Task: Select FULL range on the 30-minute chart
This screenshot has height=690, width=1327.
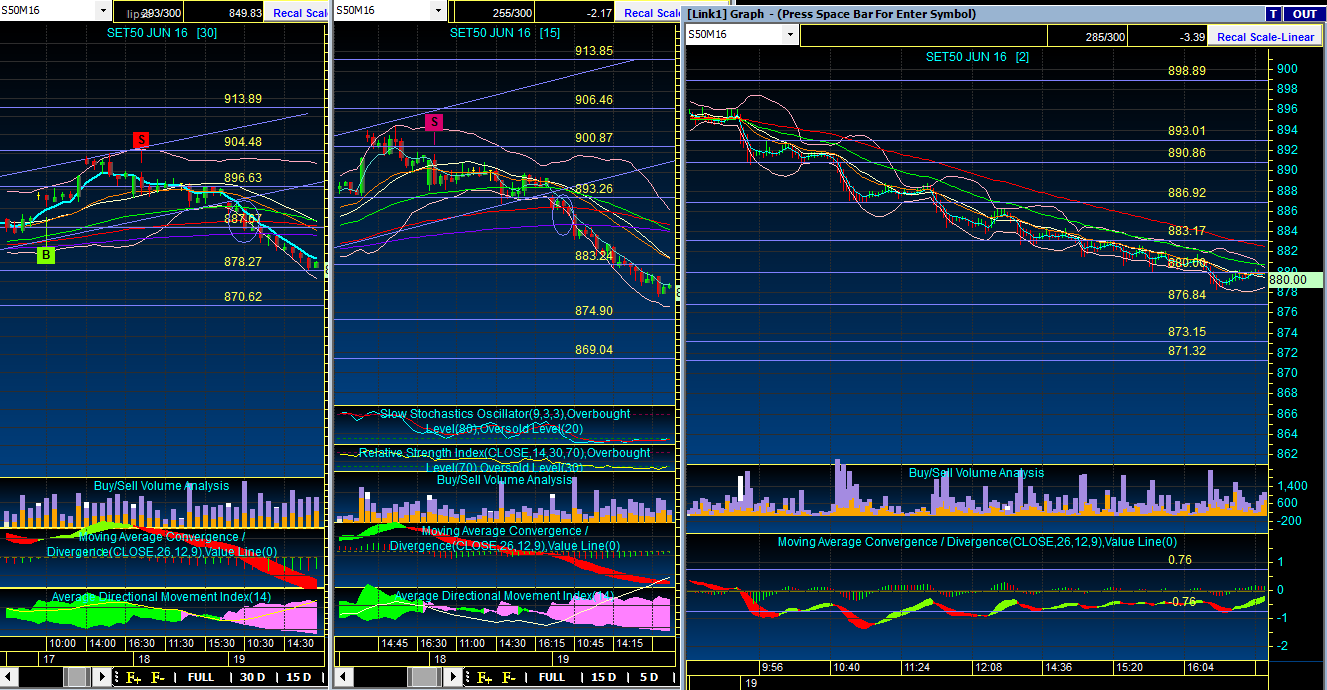Action: coord(200,677)
